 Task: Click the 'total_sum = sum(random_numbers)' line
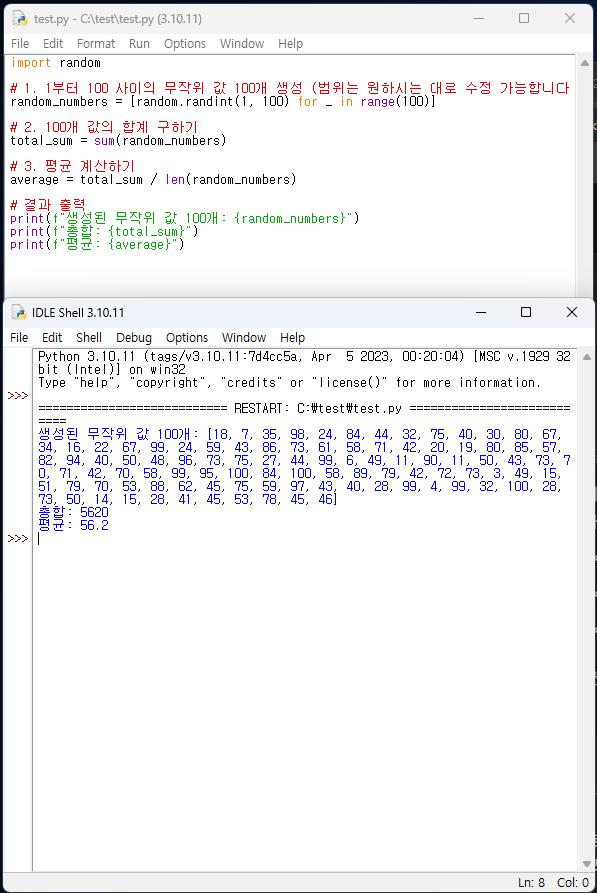(118, 141)
